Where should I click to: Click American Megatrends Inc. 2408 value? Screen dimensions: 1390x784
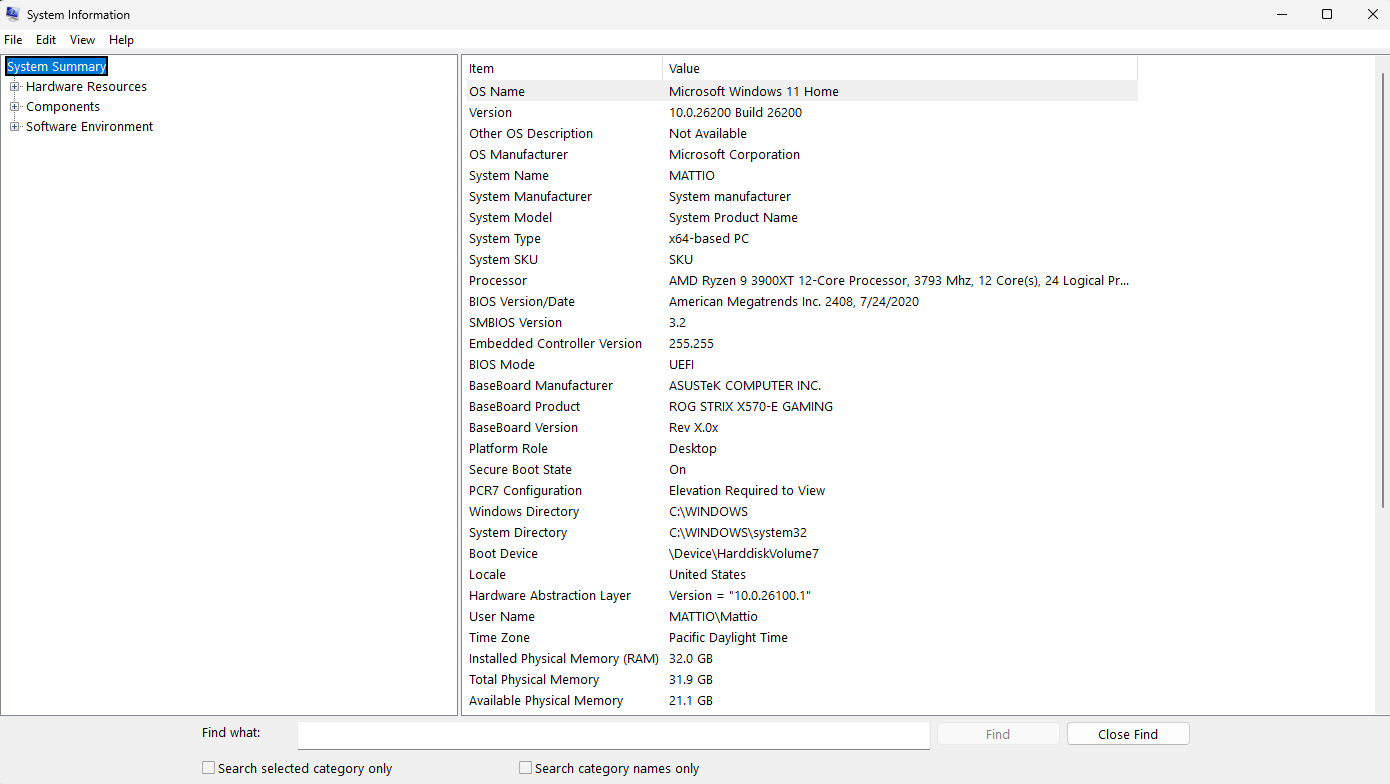(x=793, y=302)
